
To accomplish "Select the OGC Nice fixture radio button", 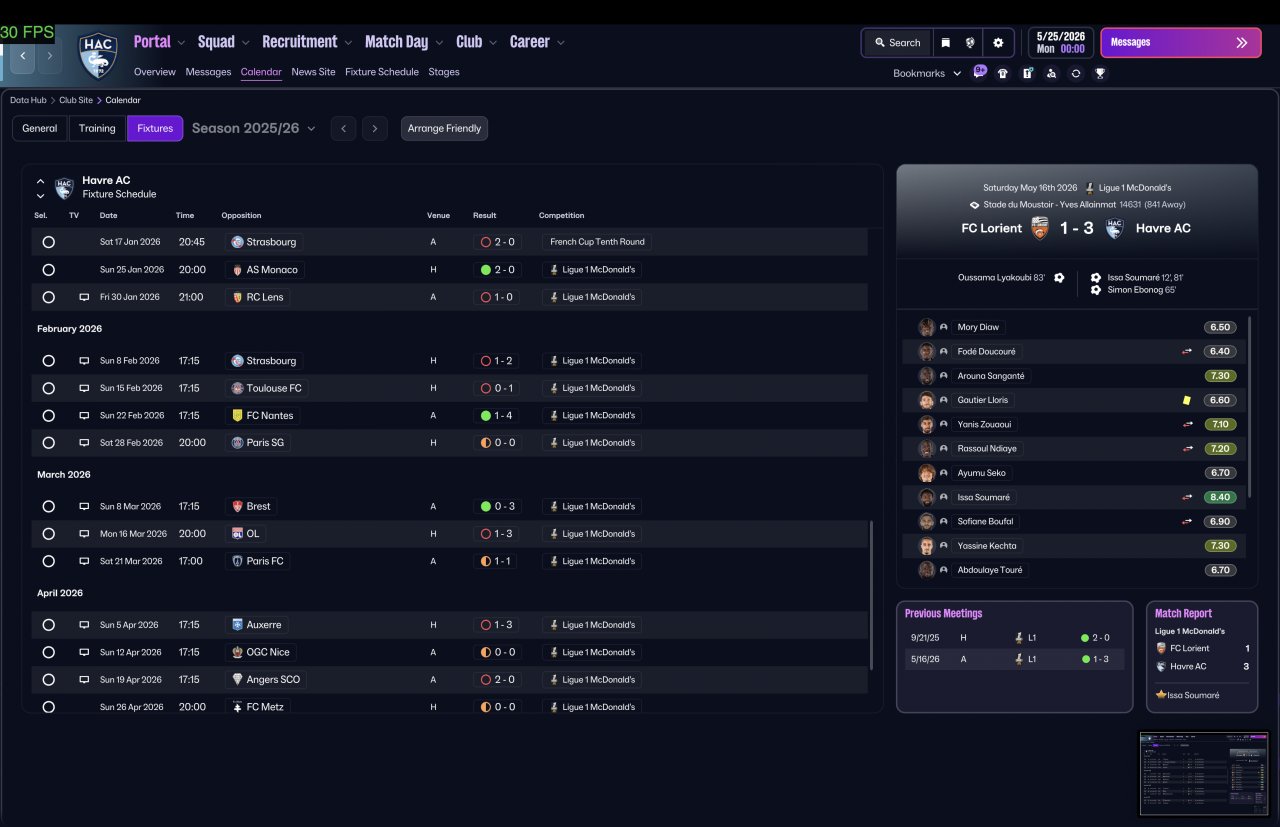I will tap(48, 652).
